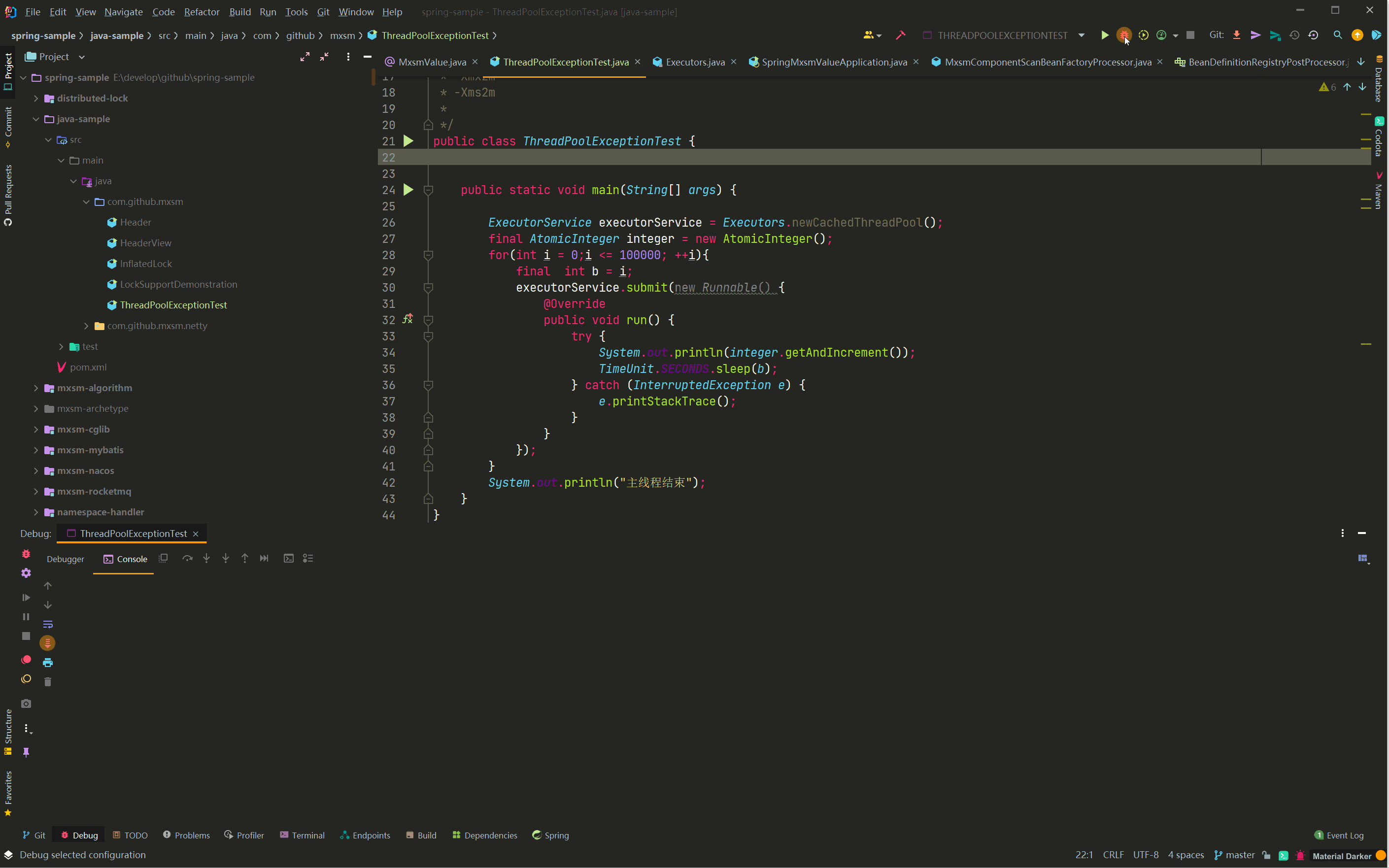Open the Refactor menu
Screen dimensions: 1389x868
[x=202, y=11]
